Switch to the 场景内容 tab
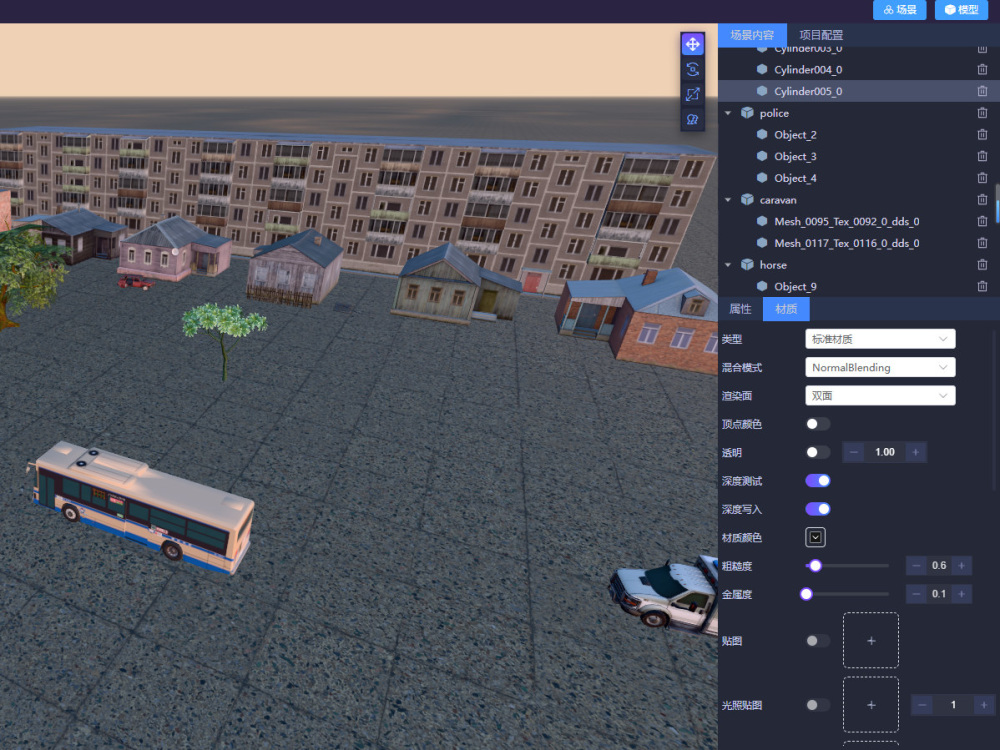Viewport: 1000px width, 750px height. pyautogui.click(x=752, y=35)
